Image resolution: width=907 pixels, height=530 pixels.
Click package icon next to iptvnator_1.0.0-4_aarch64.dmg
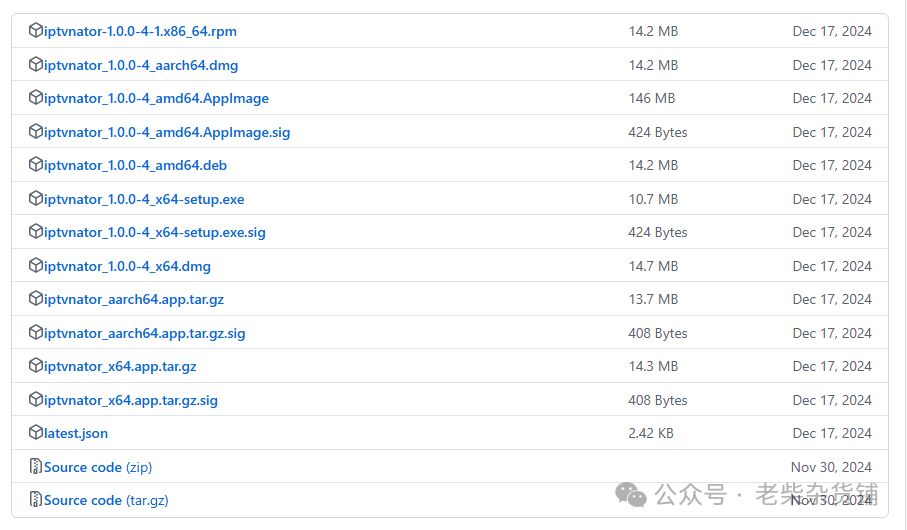[x=36, y=65]
